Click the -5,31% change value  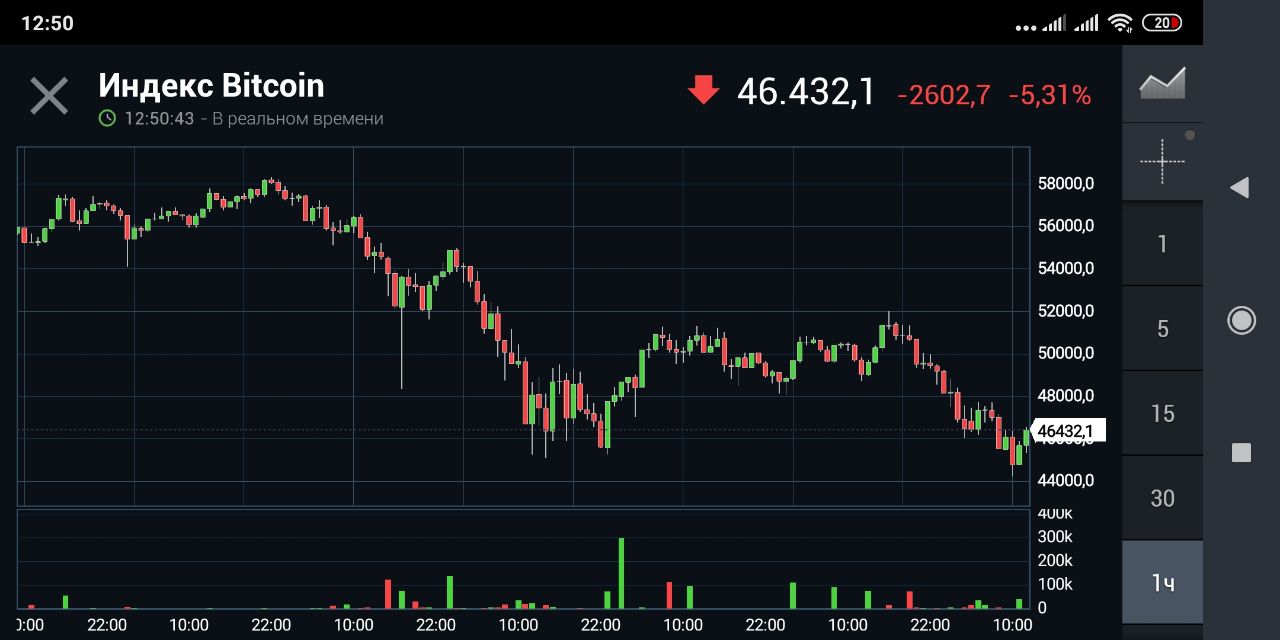1049,96
